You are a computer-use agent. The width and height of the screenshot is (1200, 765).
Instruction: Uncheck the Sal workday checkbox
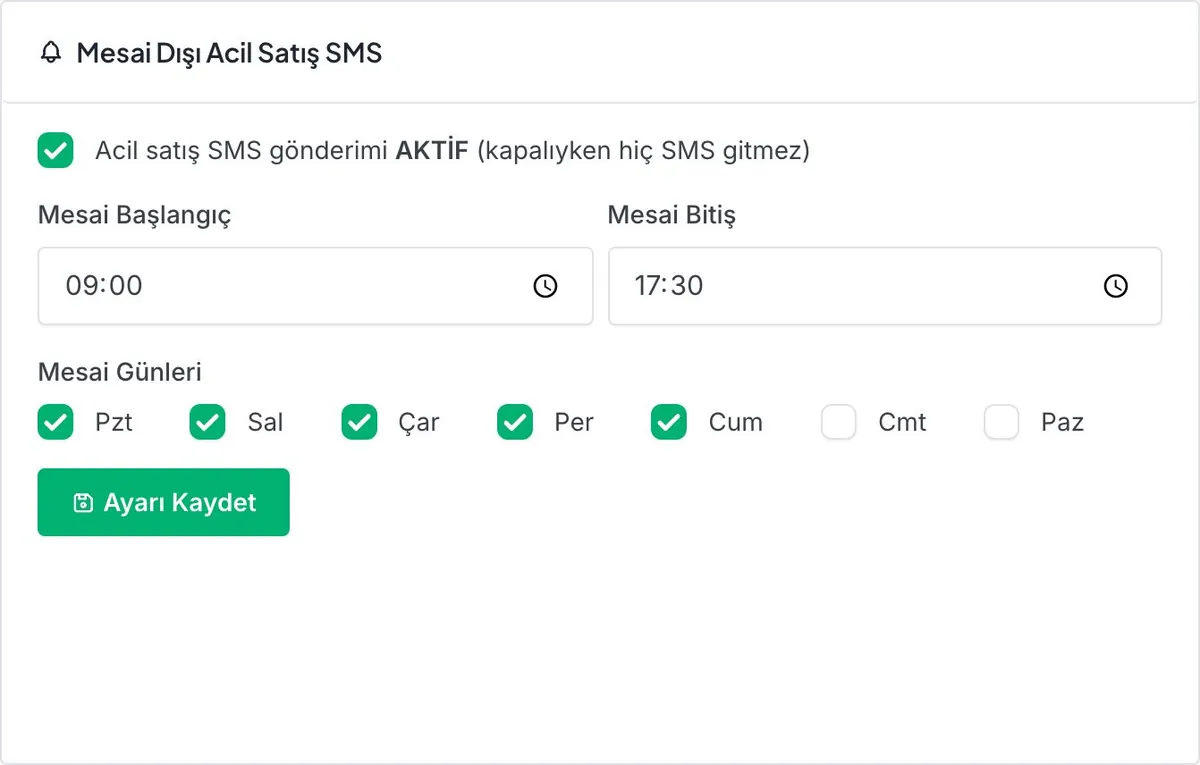pyautogui.click(x=208, y=422)
